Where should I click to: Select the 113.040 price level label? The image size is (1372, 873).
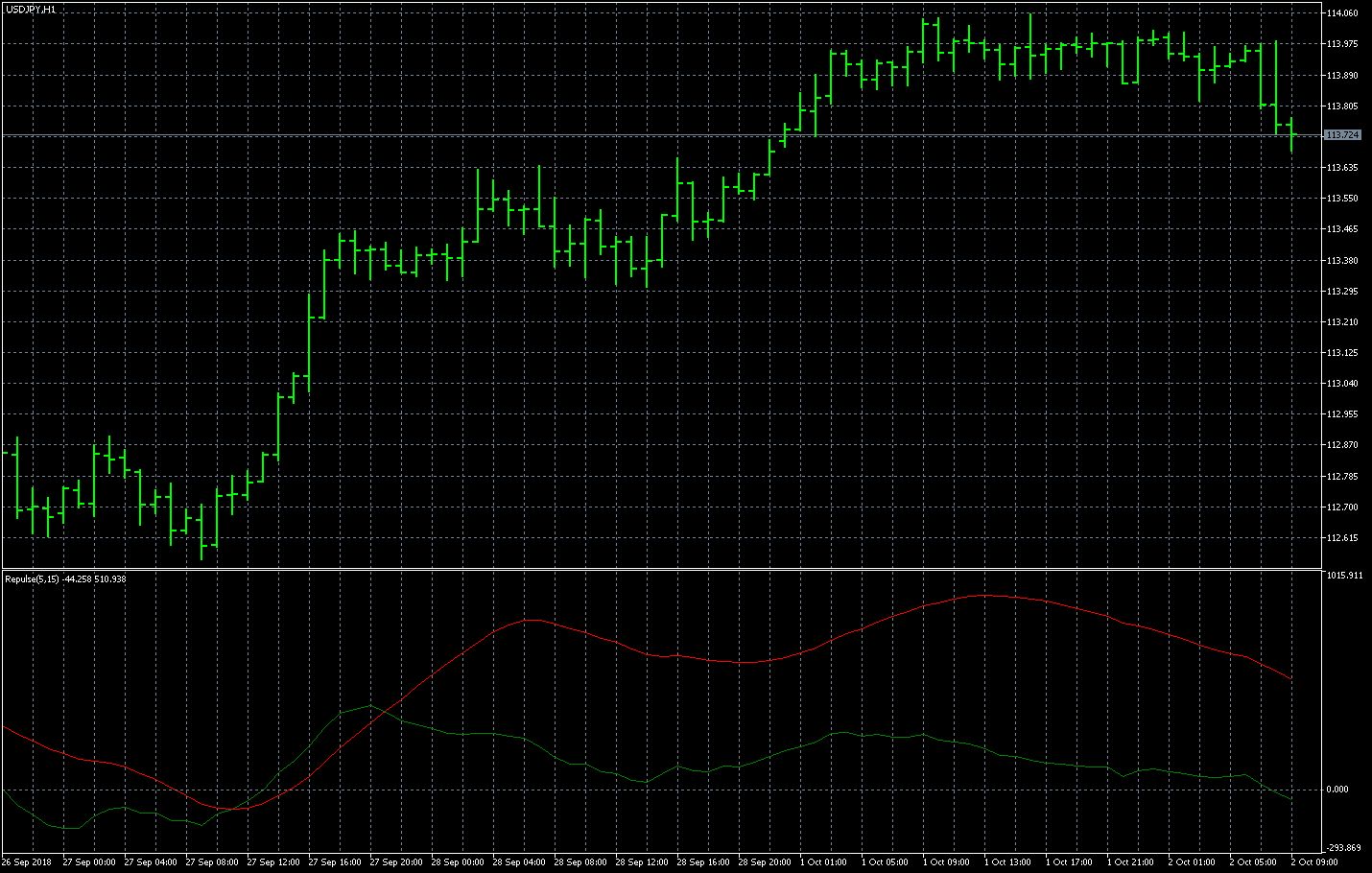(1342, 384)
